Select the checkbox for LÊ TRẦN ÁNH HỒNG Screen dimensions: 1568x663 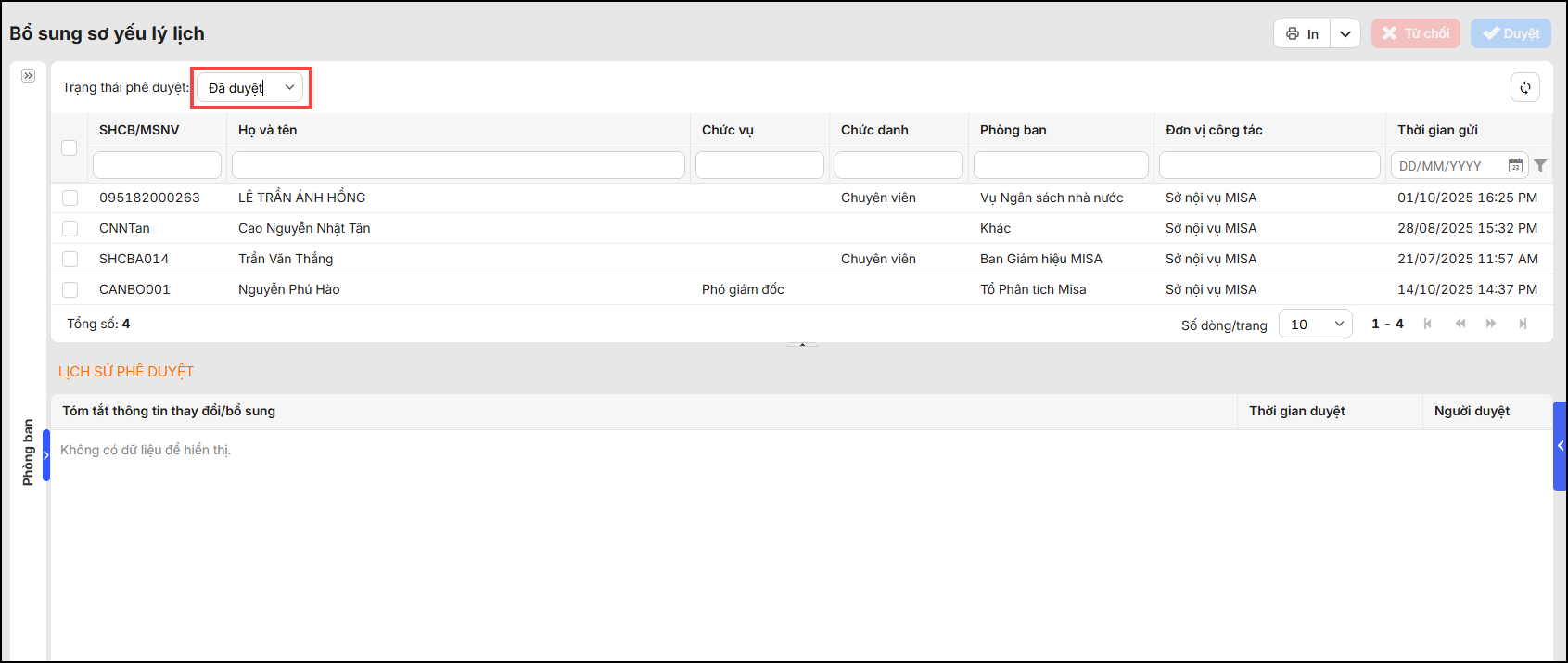[x=70, y=198]
